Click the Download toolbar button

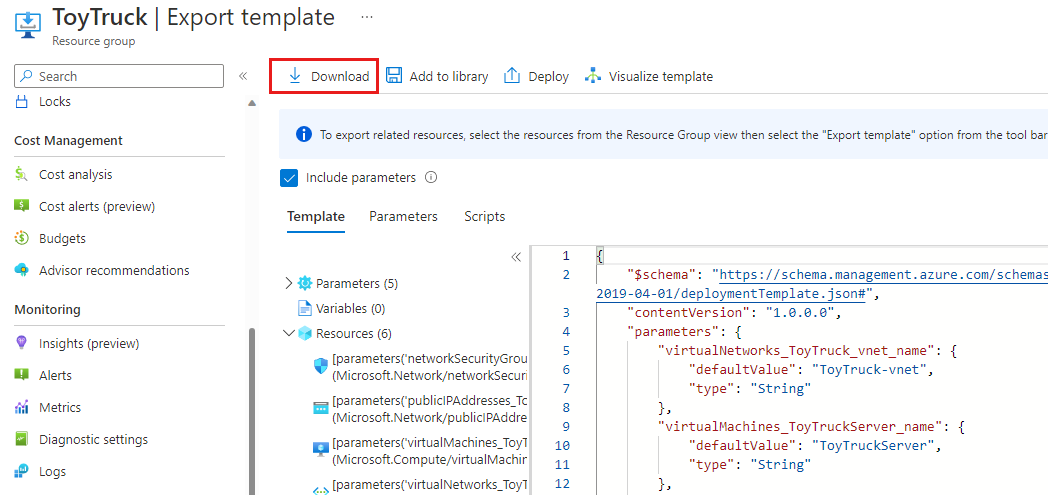324,76
